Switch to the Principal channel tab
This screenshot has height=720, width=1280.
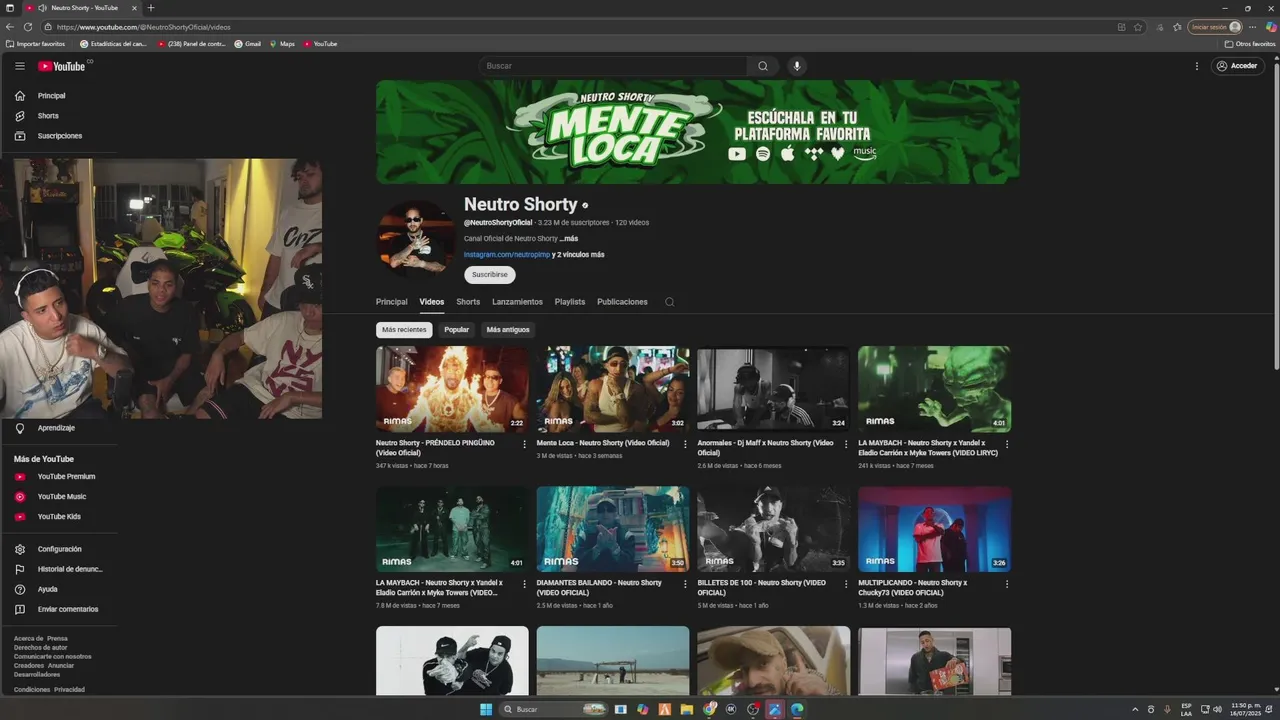tap(392, 302)
